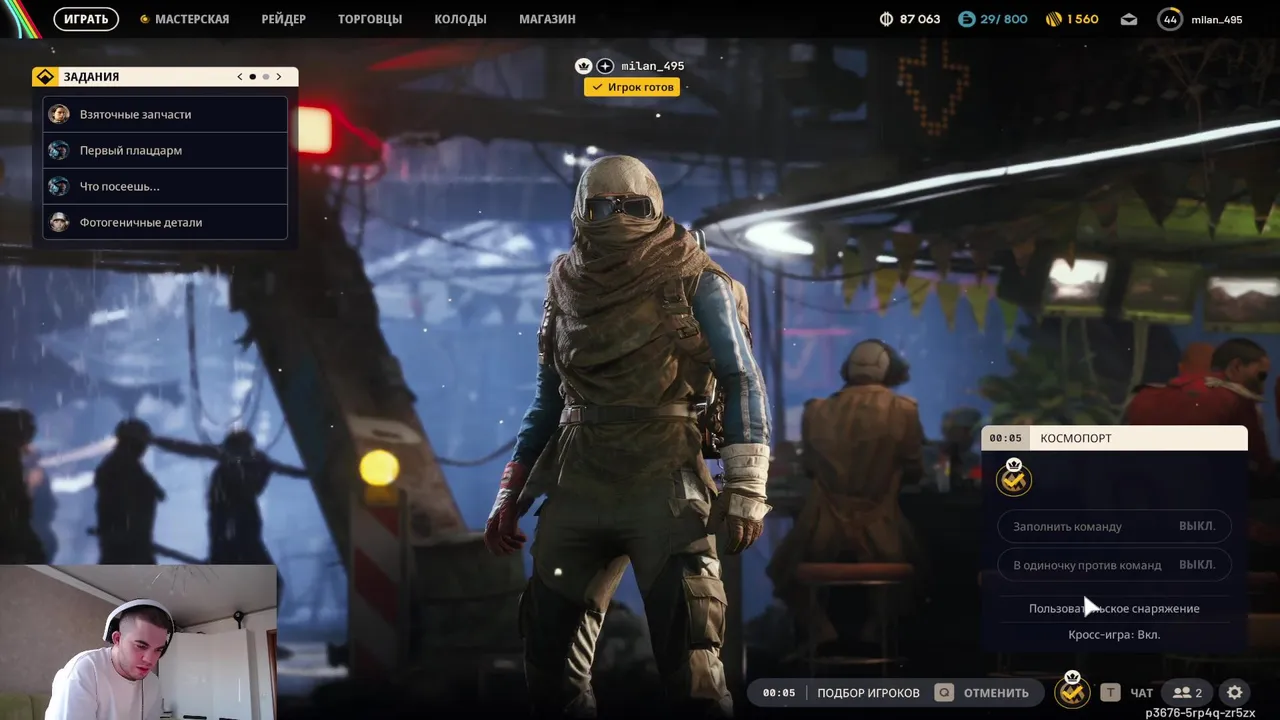This screenshot has width=1280, height=720.
Task: Click the T key icon for chat
Action: [1110, 692]
